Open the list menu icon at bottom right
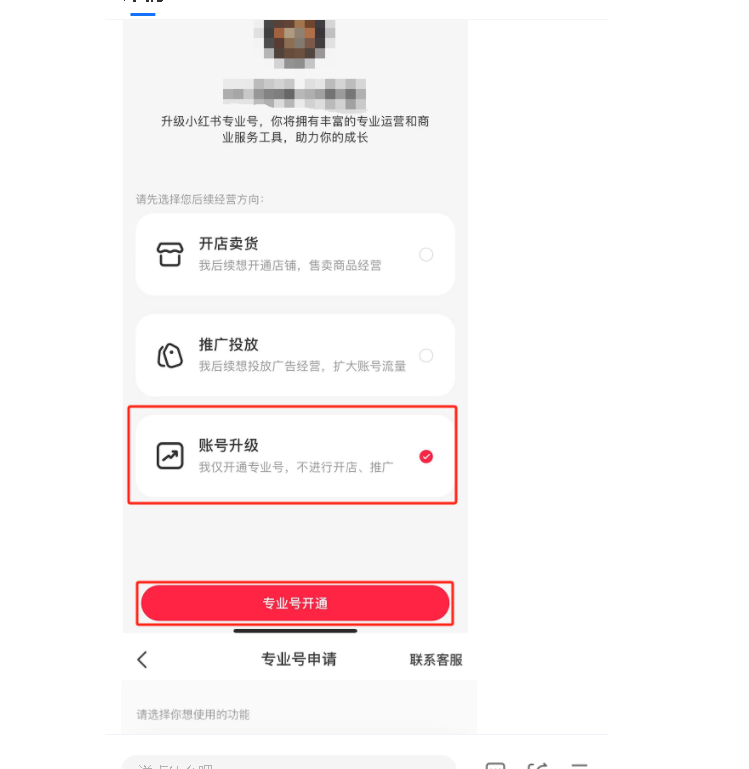The height and width of the screenshot is (769, 749). (579, 765)
